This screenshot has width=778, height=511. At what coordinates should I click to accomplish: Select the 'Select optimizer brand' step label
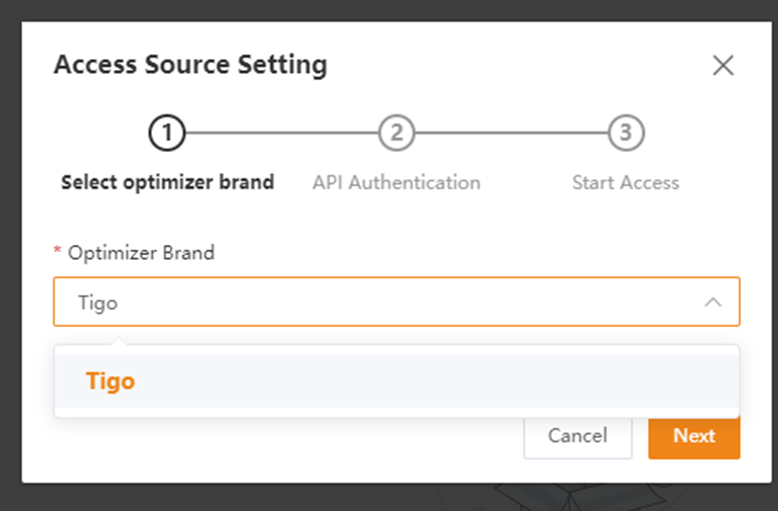167,182
